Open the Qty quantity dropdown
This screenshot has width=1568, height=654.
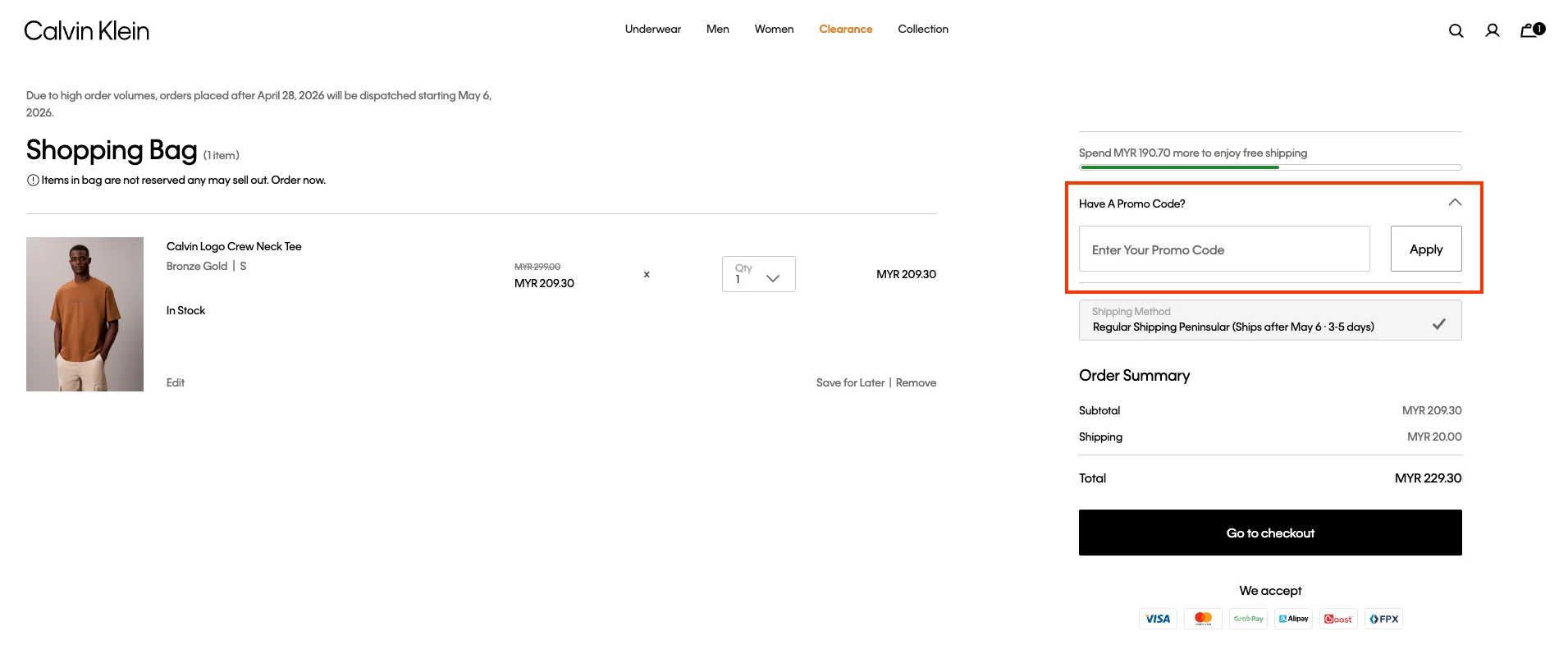(x=758, y=274)
